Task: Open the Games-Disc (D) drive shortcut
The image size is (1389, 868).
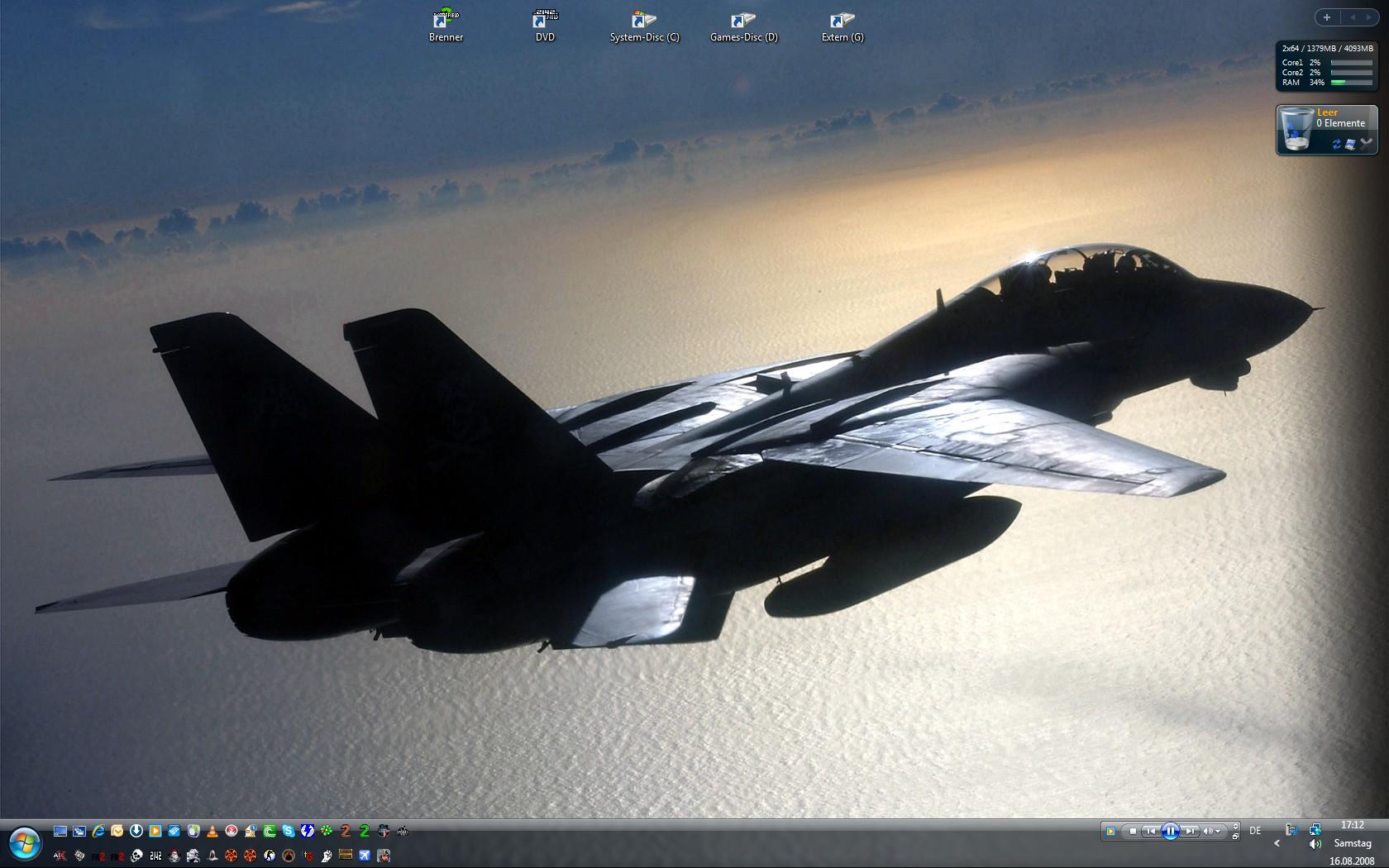Action: pos(743,25)
